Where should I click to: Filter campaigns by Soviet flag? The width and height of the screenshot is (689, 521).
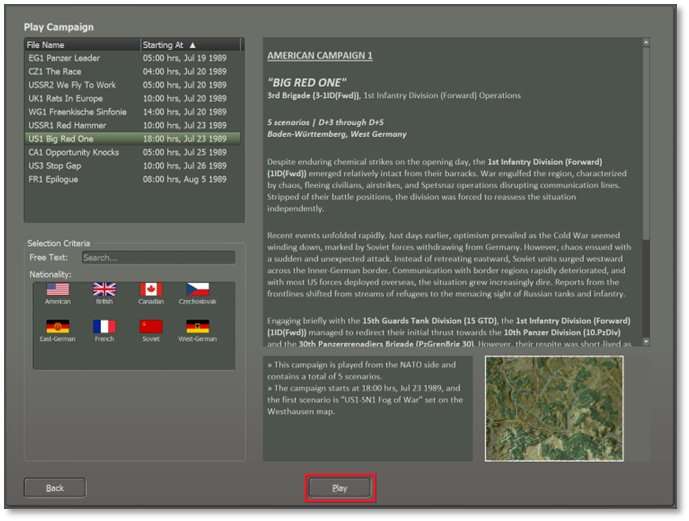pos(151,327)
